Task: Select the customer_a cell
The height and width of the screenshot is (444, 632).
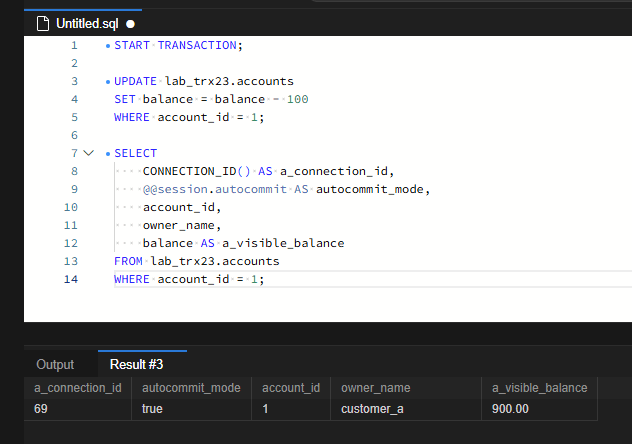Action: (x=406, y=409)
